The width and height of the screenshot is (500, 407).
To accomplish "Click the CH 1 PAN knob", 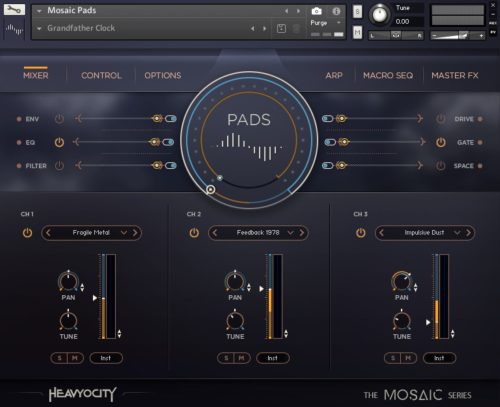I will (68, 281).
